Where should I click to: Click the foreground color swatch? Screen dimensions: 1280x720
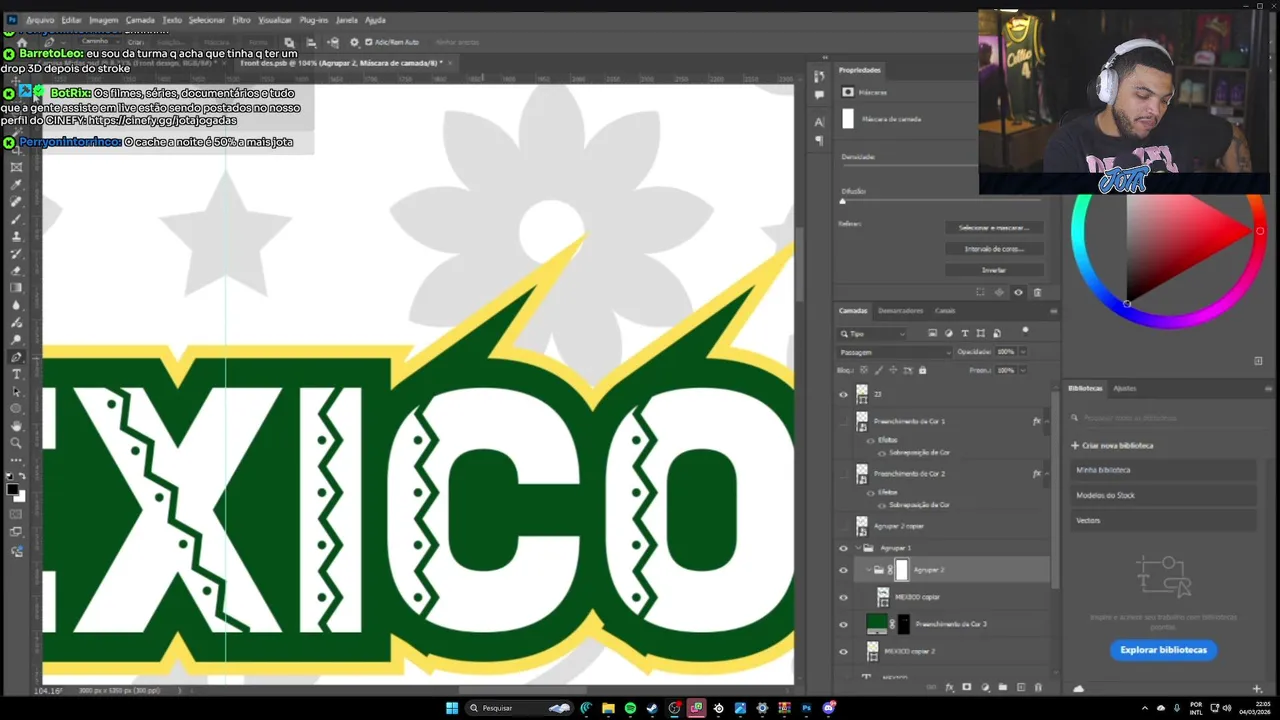12,489
